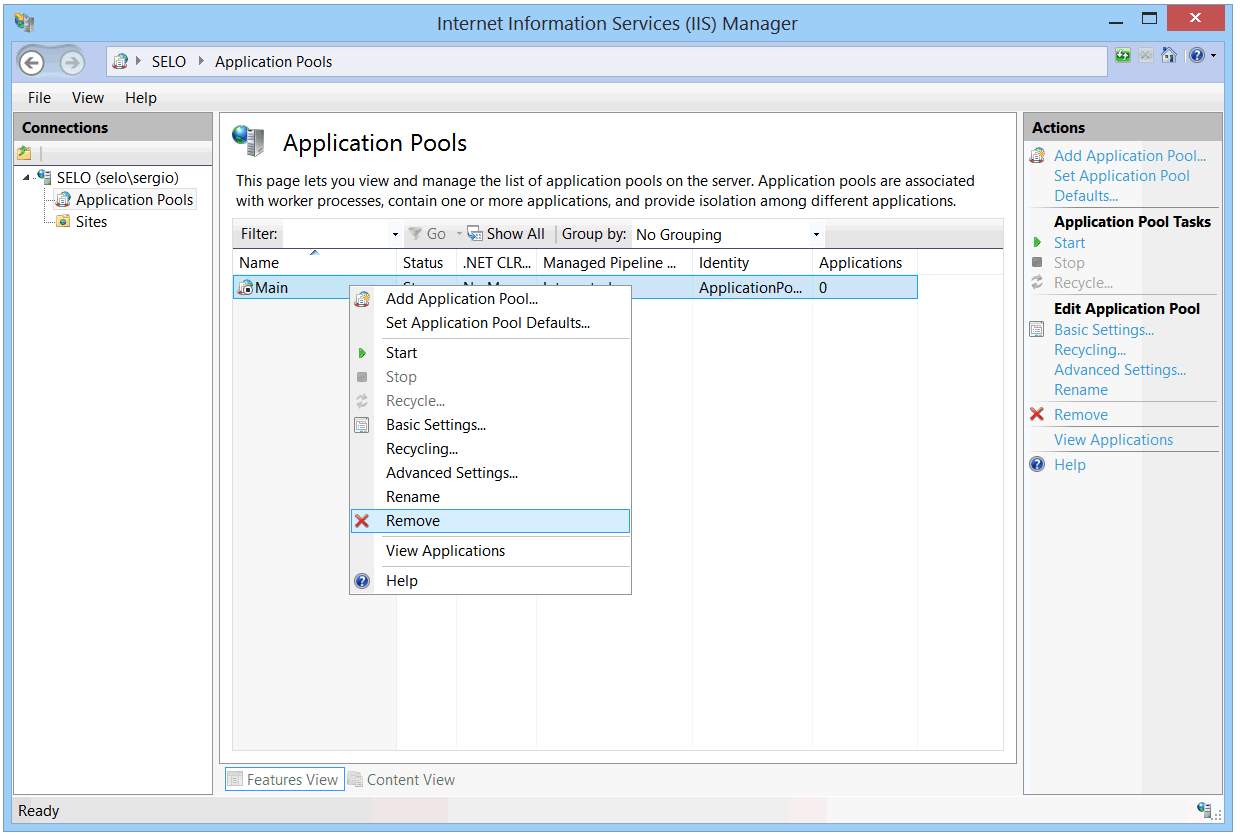Click the server icon in address bar

(x=120, y=61)
